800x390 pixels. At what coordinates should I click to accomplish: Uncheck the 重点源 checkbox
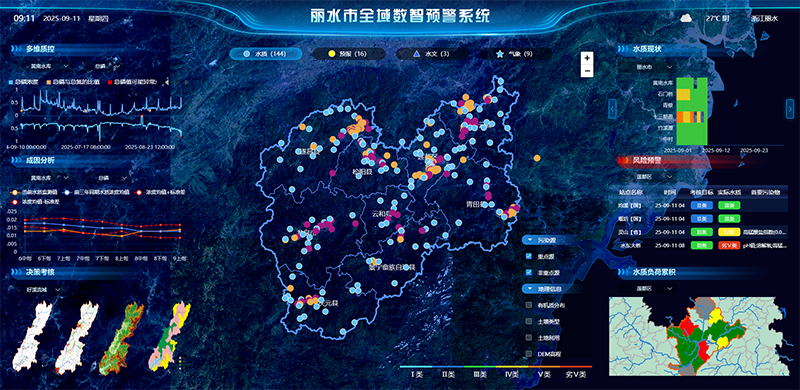(x=529, y=257)
